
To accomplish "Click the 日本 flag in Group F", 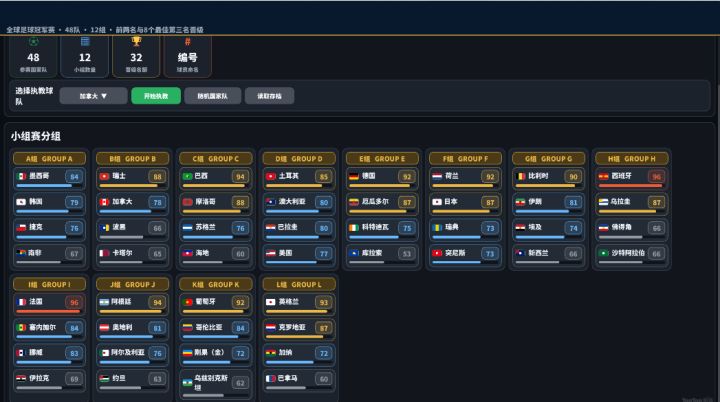I will [x=437, y=202].
